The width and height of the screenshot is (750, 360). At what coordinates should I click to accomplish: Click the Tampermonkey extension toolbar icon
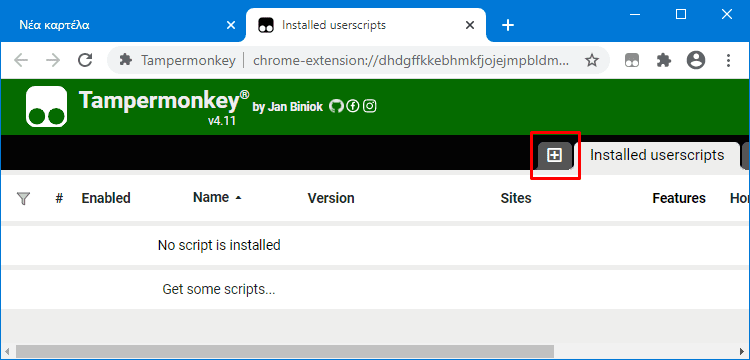(x=632, y=60)
